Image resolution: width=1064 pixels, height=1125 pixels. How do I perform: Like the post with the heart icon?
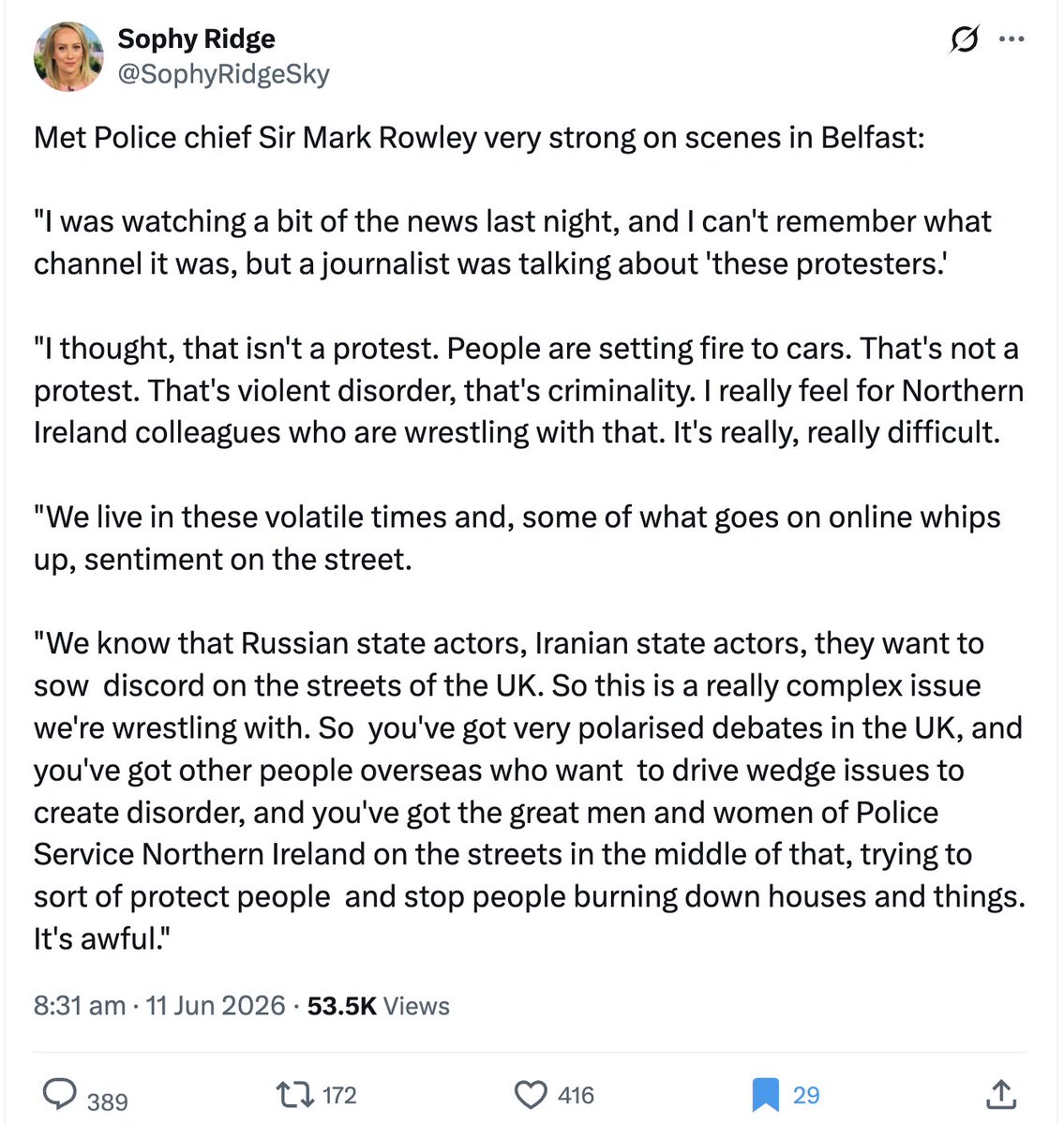(531, 1095)
